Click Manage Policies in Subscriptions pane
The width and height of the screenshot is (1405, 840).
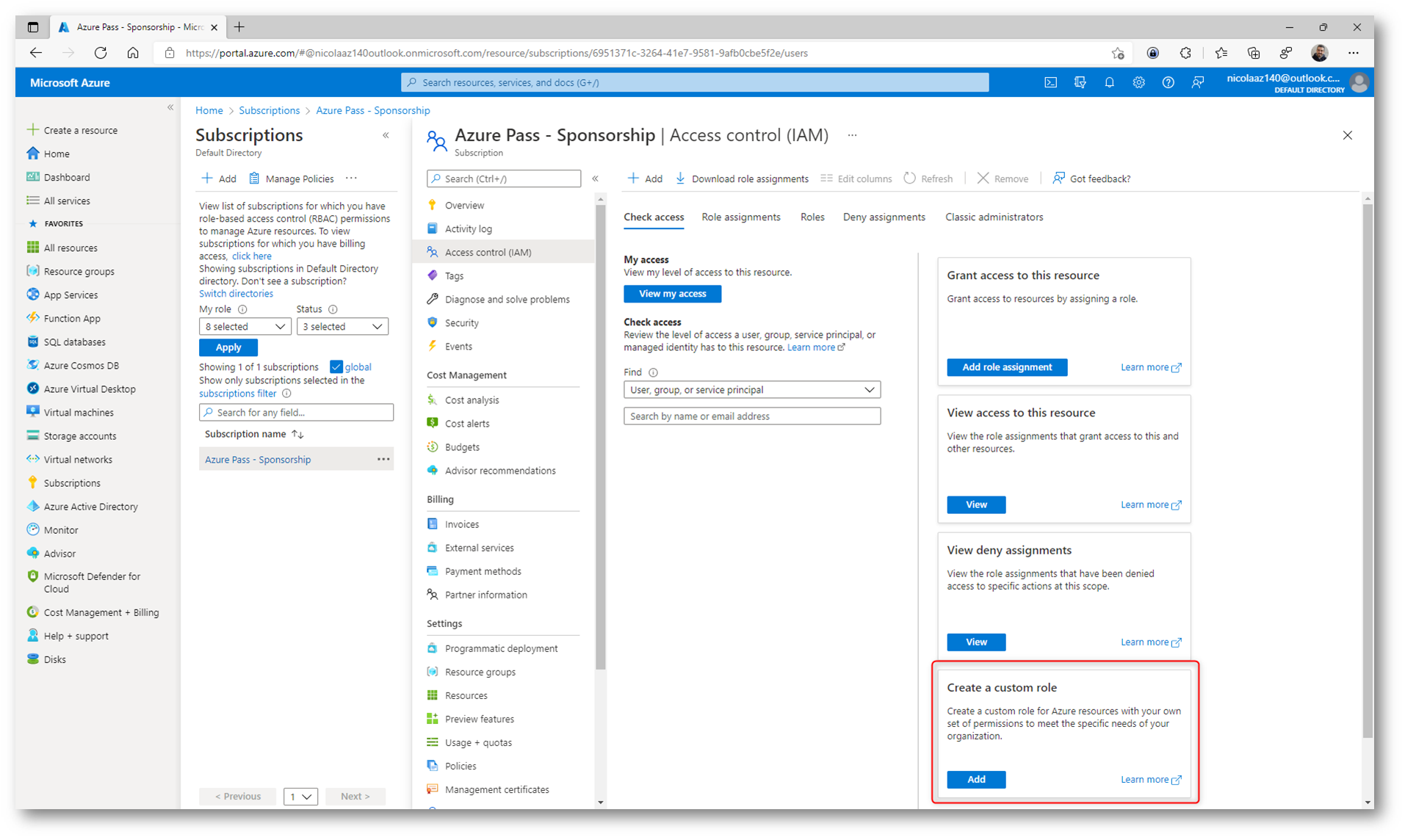291,178
